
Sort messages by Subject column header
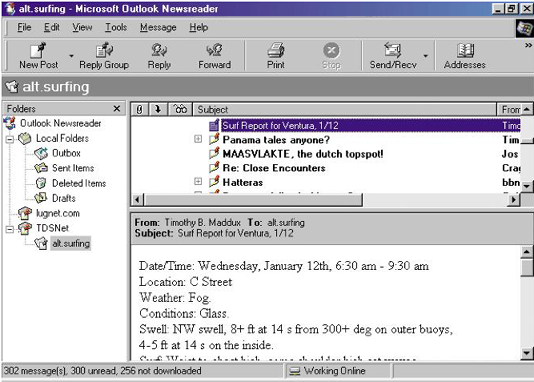click(345, 109)
